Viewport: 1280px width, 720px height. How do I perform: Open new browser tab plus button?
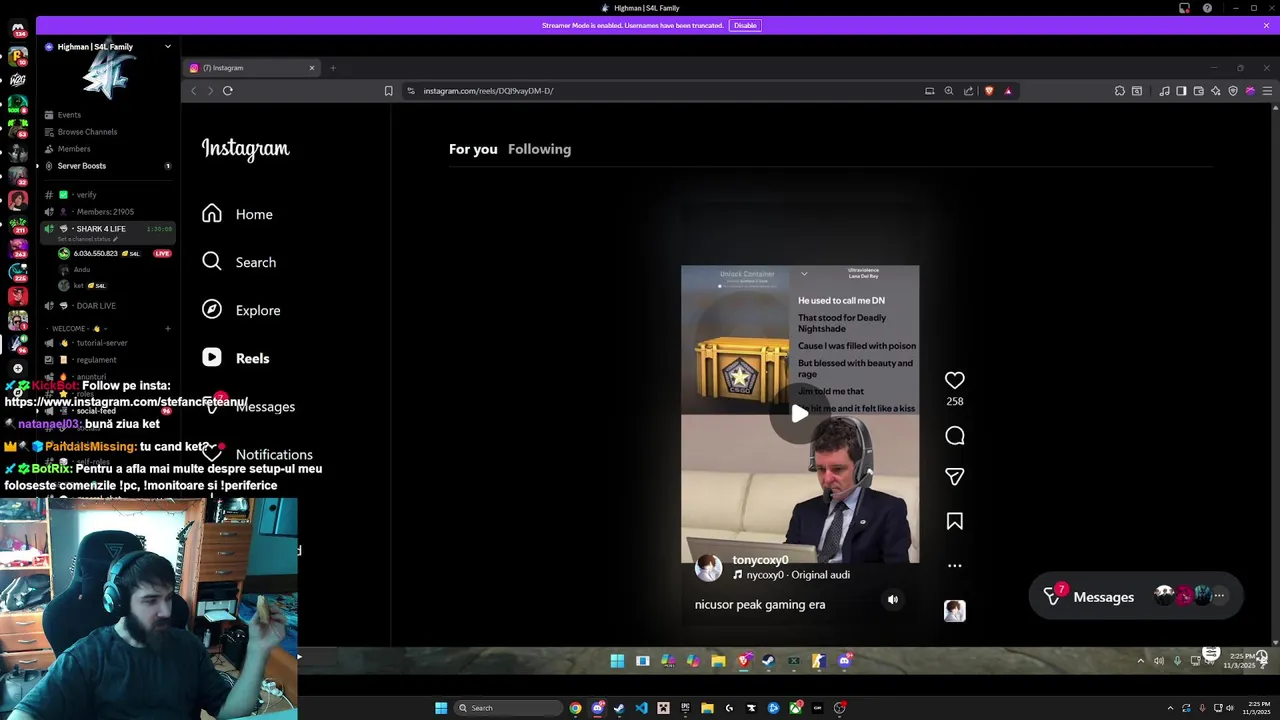(333, 68)
